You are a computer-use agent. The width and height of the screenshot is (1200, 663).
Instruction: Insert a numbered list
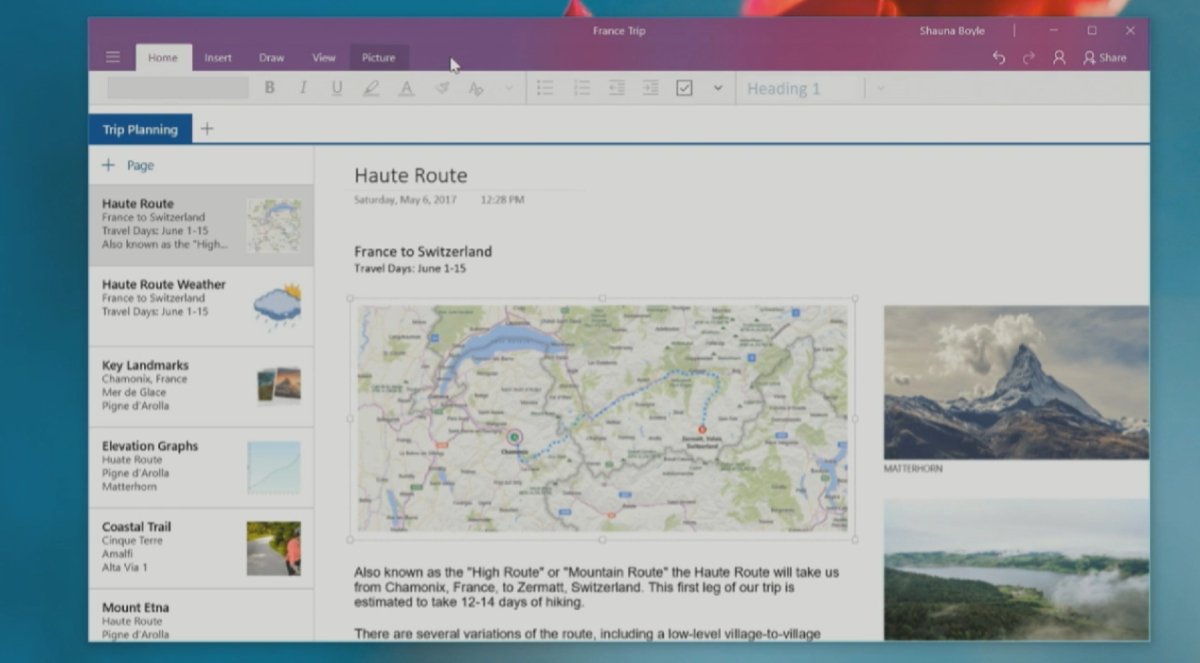pos(581,88)
